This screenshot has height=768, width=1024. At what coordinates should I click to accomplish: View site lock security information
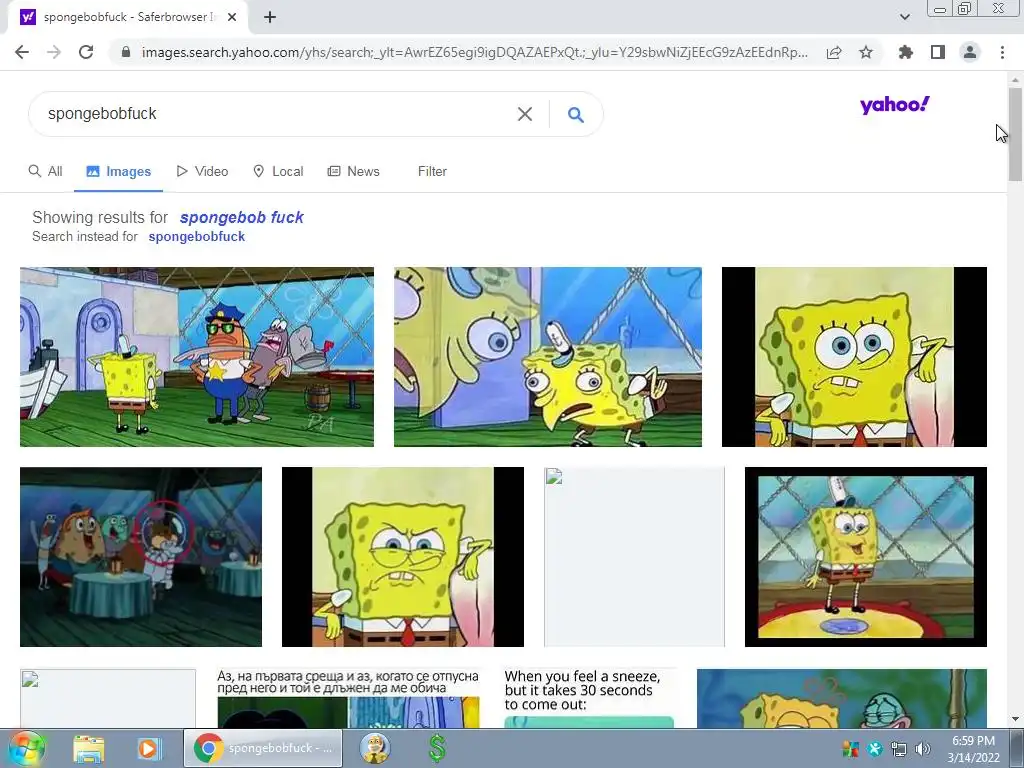click(126, 52)
